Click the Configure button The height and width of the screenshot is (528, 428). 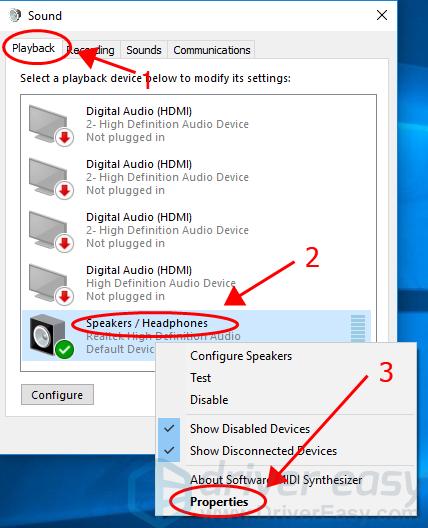57,395
